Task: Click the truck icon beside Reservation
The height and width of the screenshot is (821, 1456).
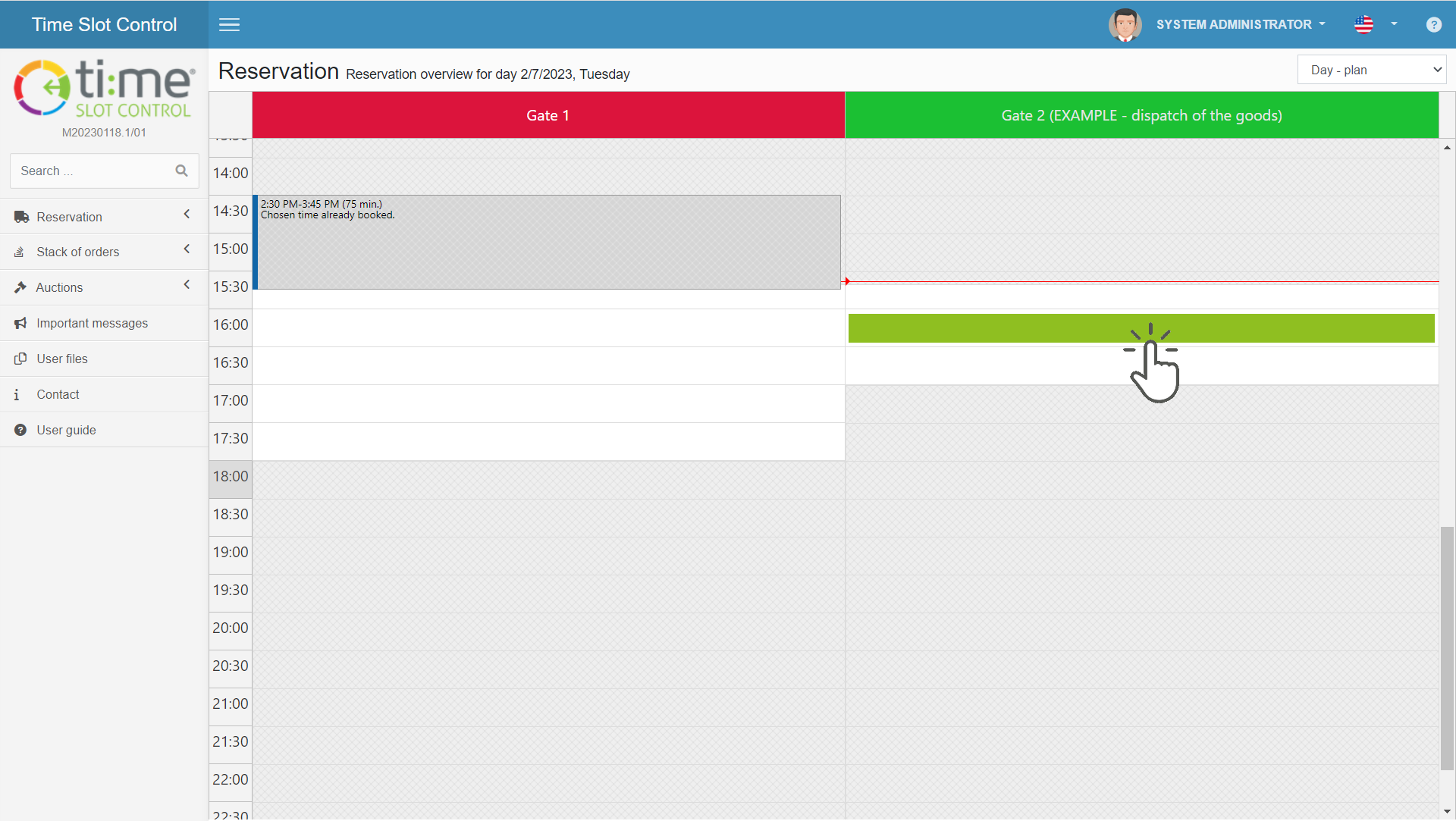Action: pyautogui.click(x=20, y=217)
